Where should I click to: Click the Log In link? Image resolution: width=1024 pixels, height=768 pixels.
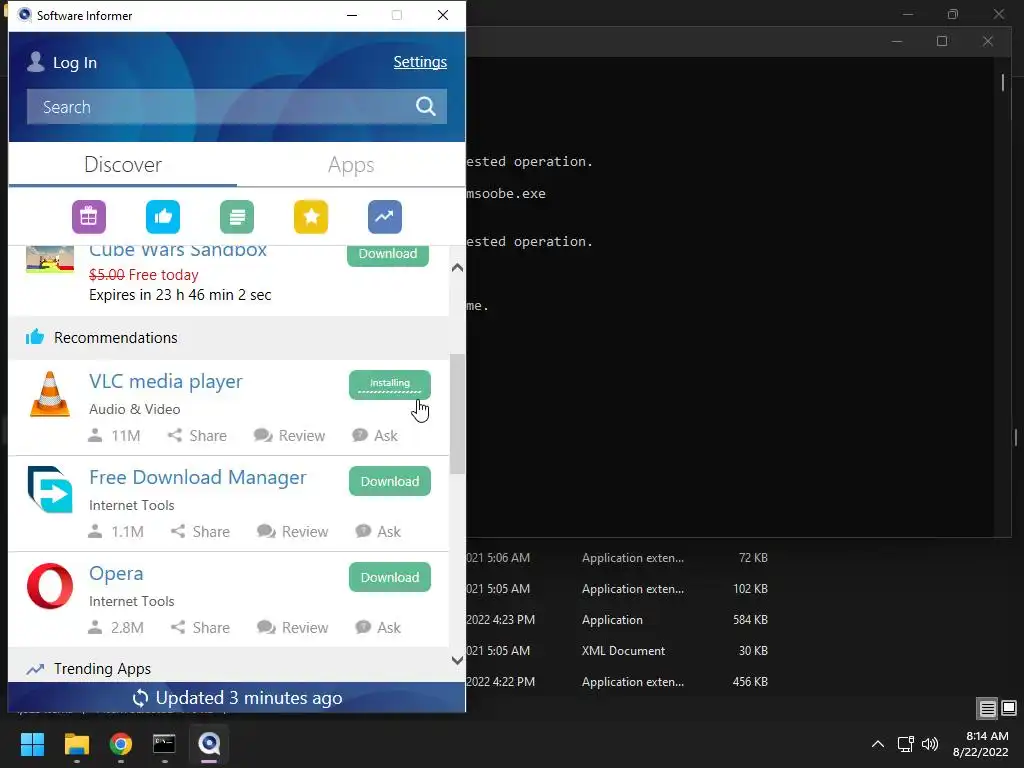click(74, 63)
